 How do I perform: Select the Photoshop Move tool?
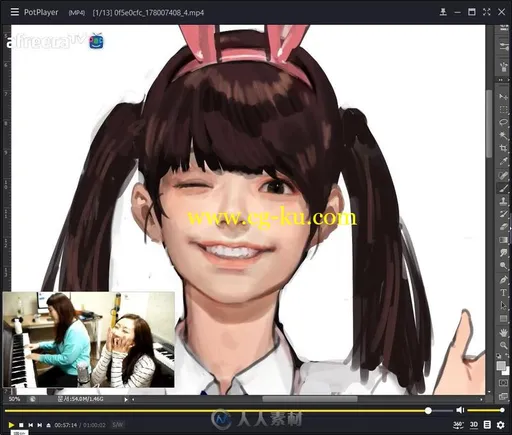[503, 97]
